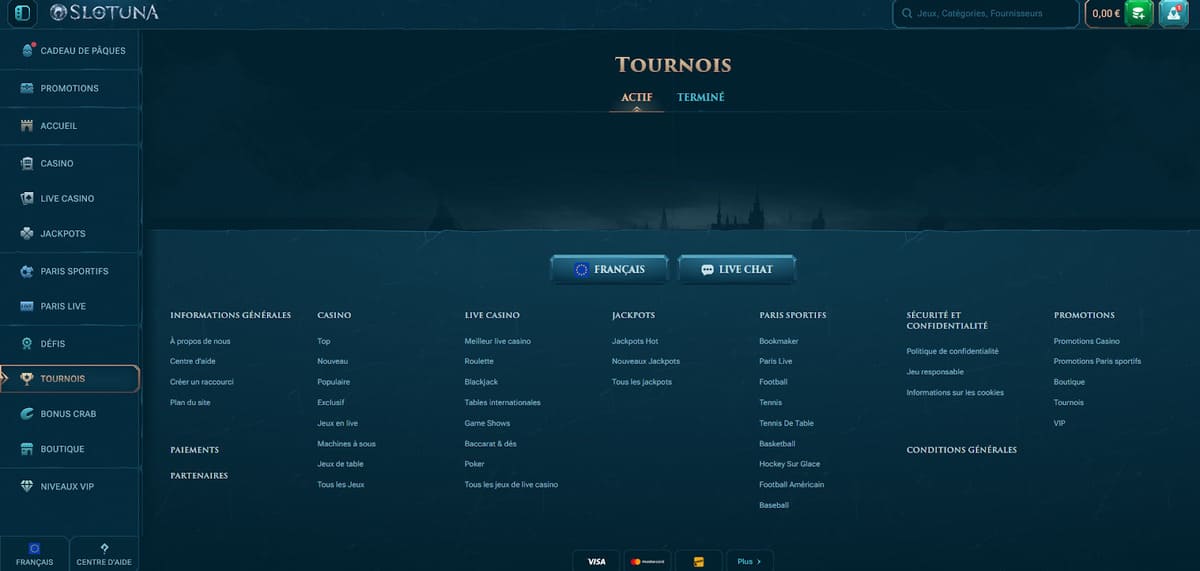The height and width of the screenshot is (571, 1200).
Task: Open Plan du site link
Action: click(190, 402)
